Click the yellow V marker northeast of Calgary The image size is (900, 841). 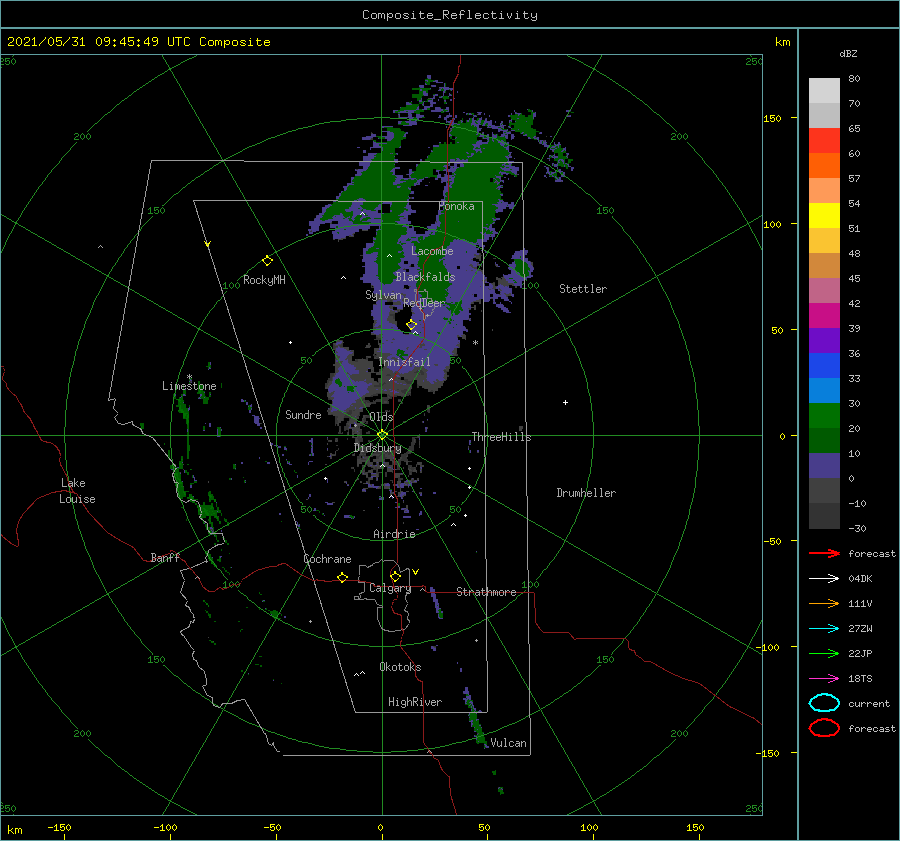416,572
